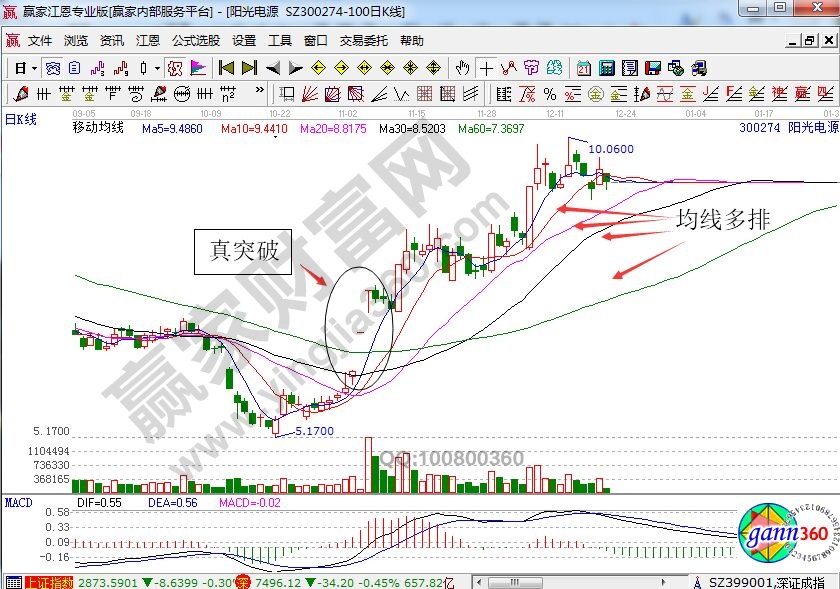Toggle the red-bordered chart mode icon

173,68
